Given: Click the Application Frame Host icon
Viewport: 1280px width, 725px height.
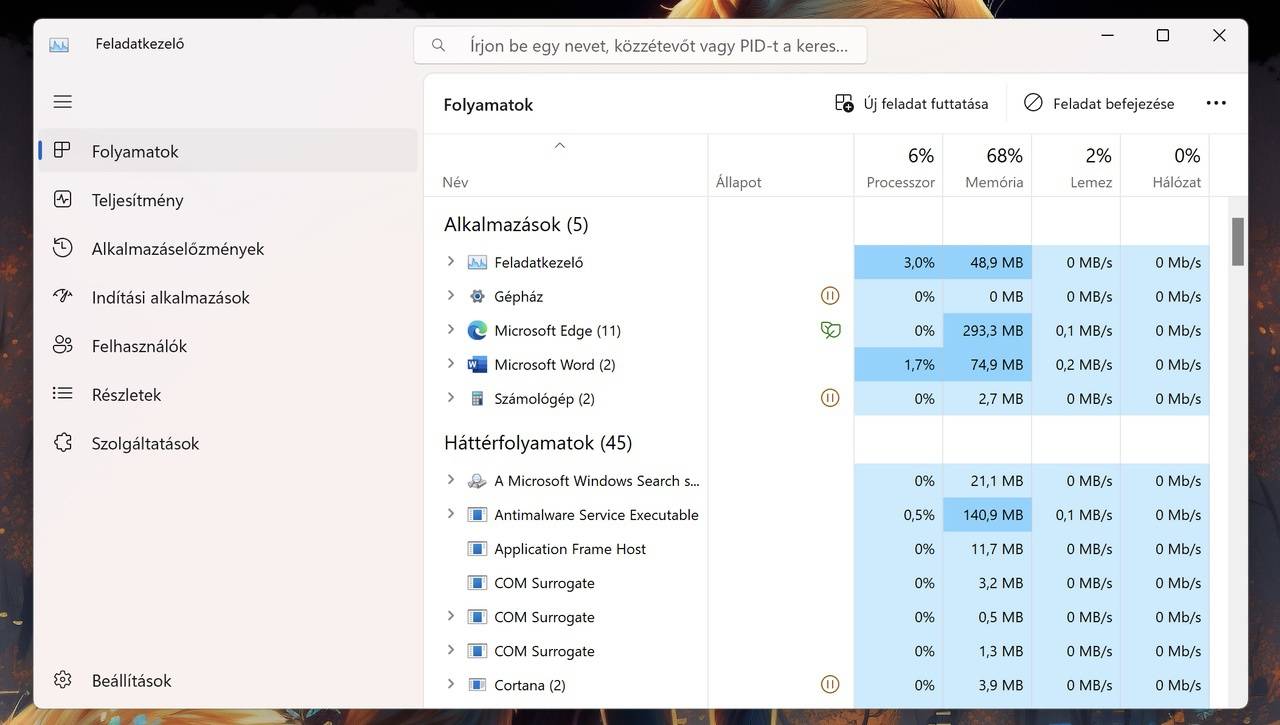Looking at the screenshot, I should [477, 549].
